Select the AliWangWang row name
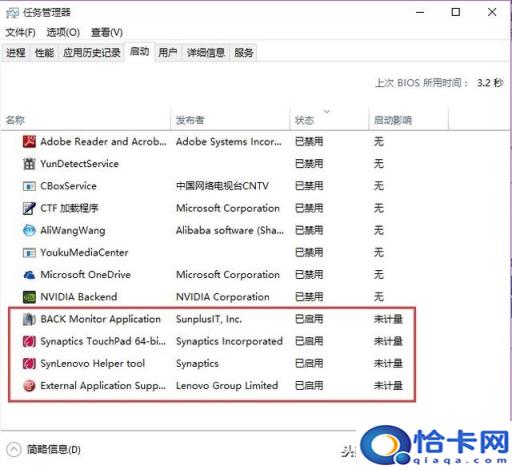Viewport: 512px width, 469px height. tap(73, 230)
